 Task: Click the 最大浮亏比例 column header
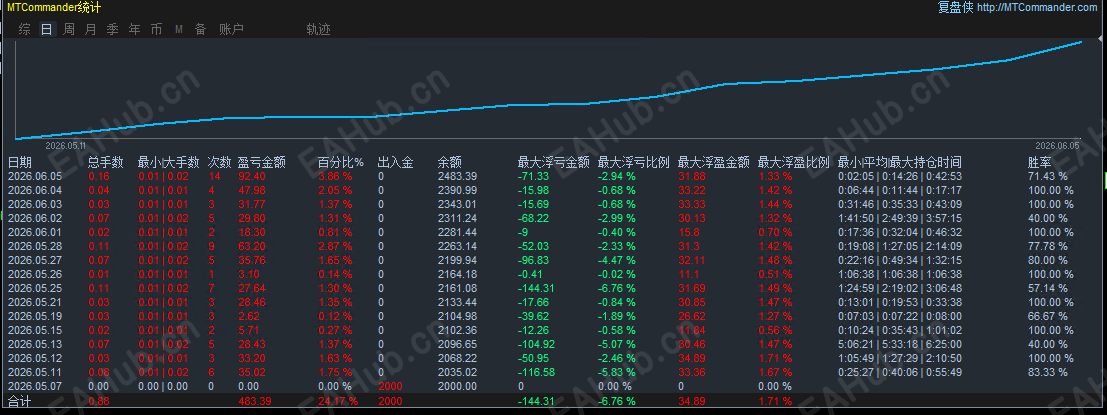[634, 163]
